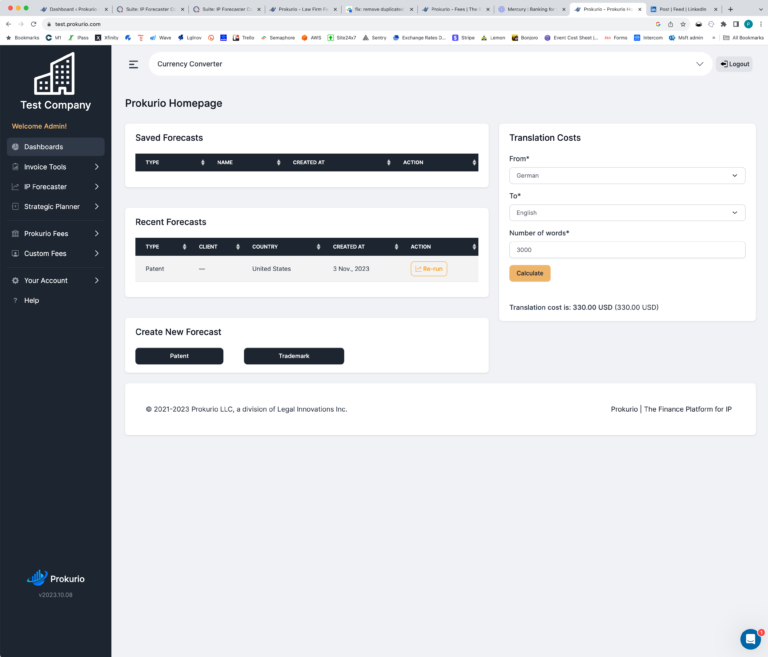This screenshot has height=657, width=768.
Task: Click the Prokurio Fees bank icon
Action: click(x=15, y=233)
